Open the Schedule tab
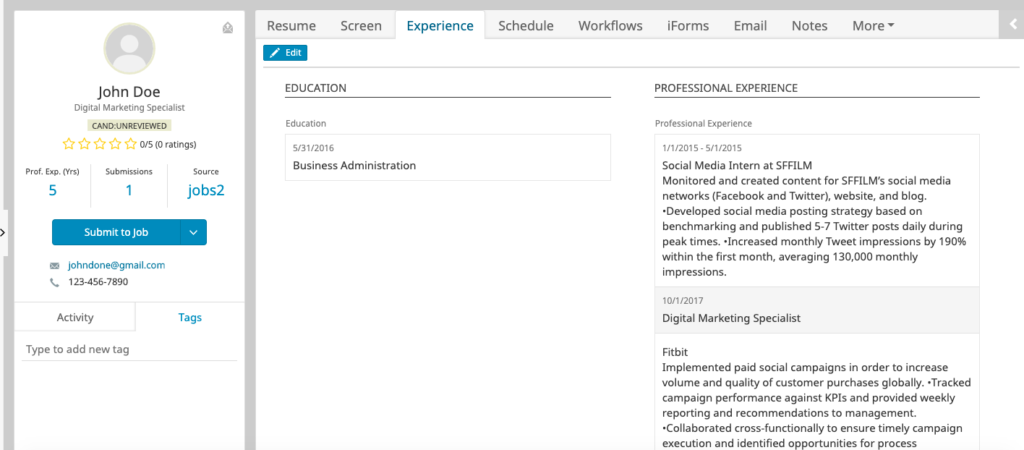This screenshot has width=1024, height=450. tap(525, 26)
